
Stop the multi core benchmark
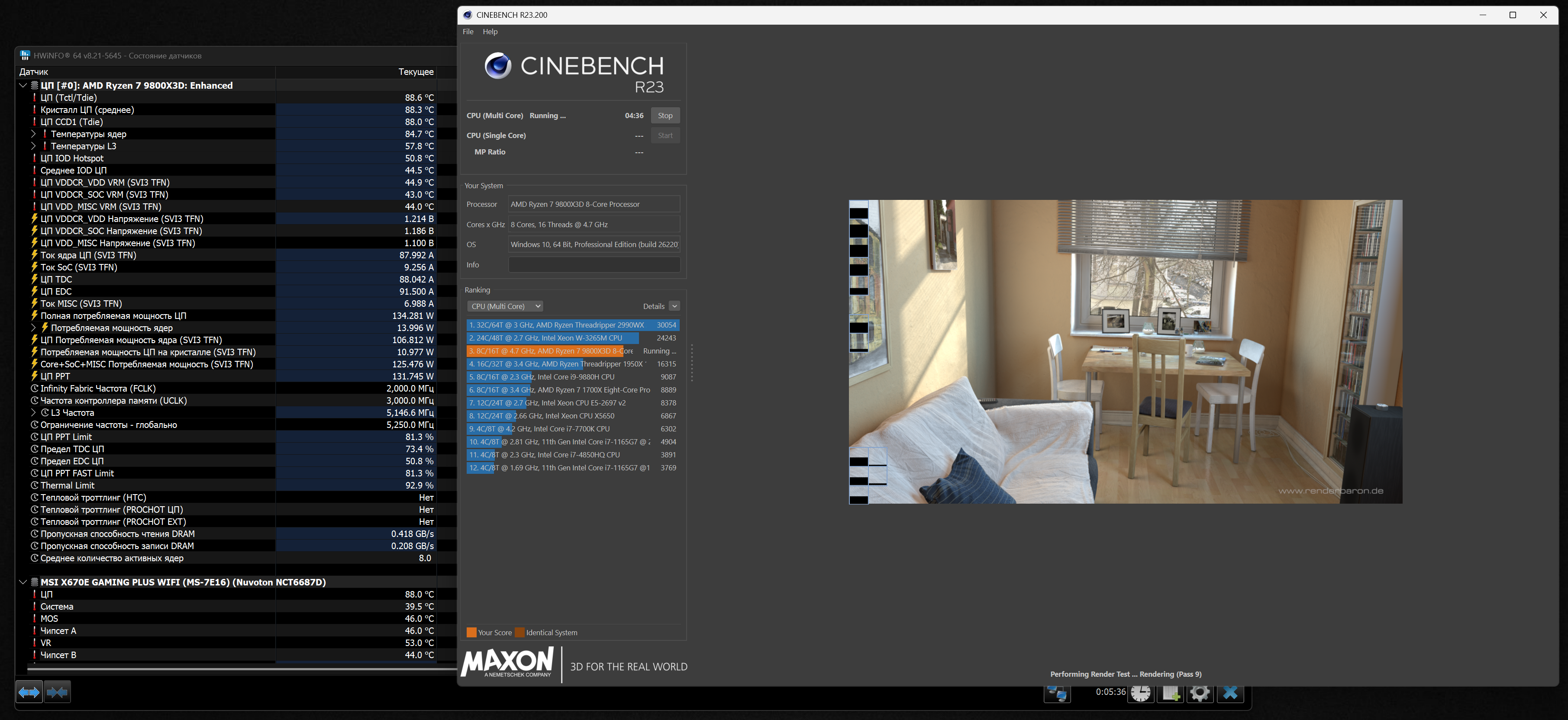(x=665, y=116)
